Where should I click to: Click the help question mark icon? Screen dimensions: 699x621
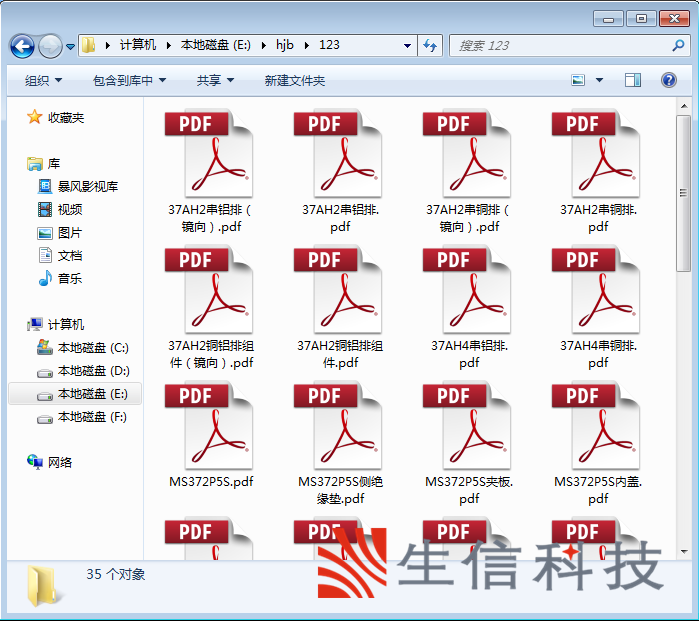point(669,80)
